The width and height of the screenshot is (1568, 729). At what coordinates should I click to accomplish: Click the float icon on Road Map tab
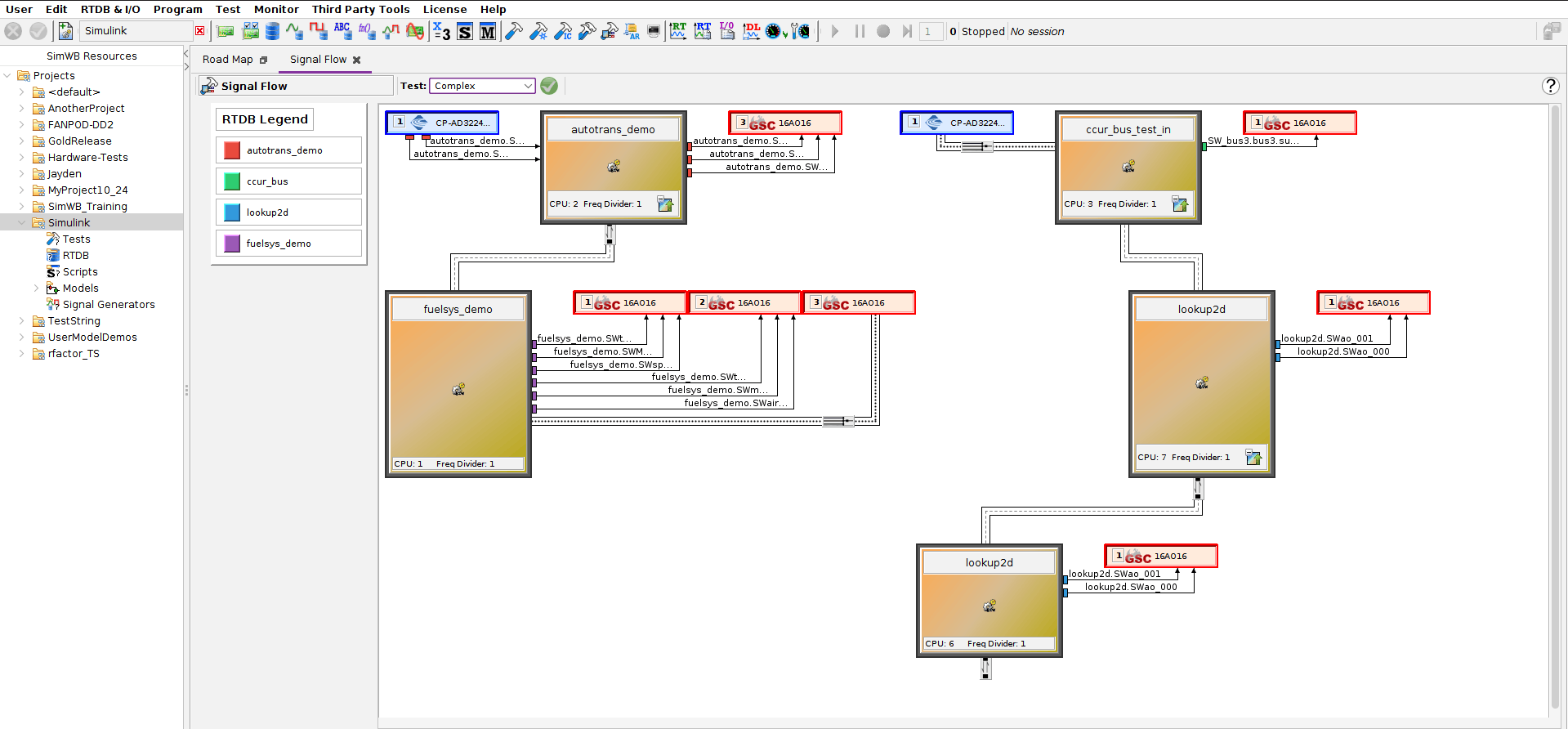click(x=263, y=60)
